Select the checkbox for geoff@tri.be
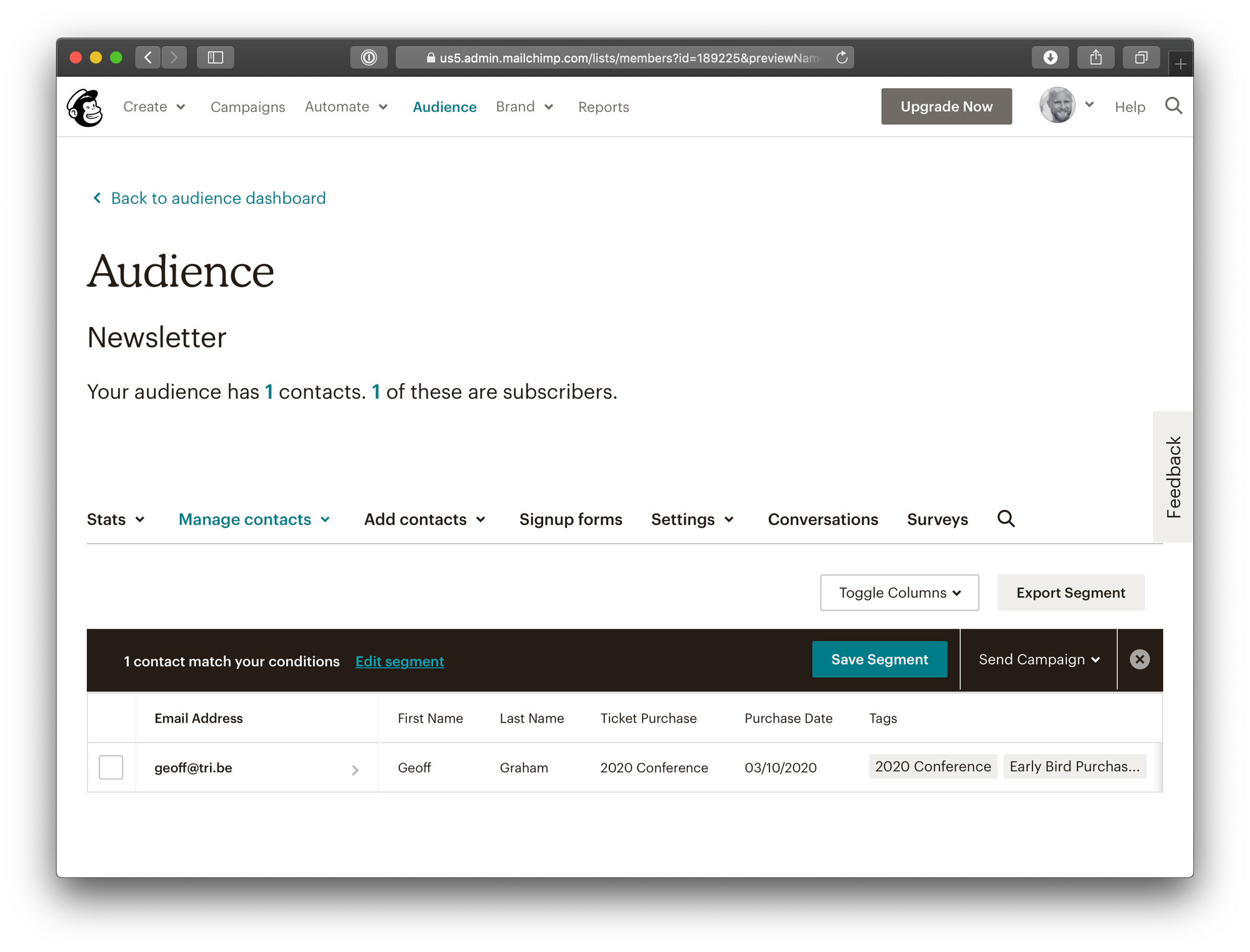1250x952 pixels. pyautogui.click(x=111, y=768)
